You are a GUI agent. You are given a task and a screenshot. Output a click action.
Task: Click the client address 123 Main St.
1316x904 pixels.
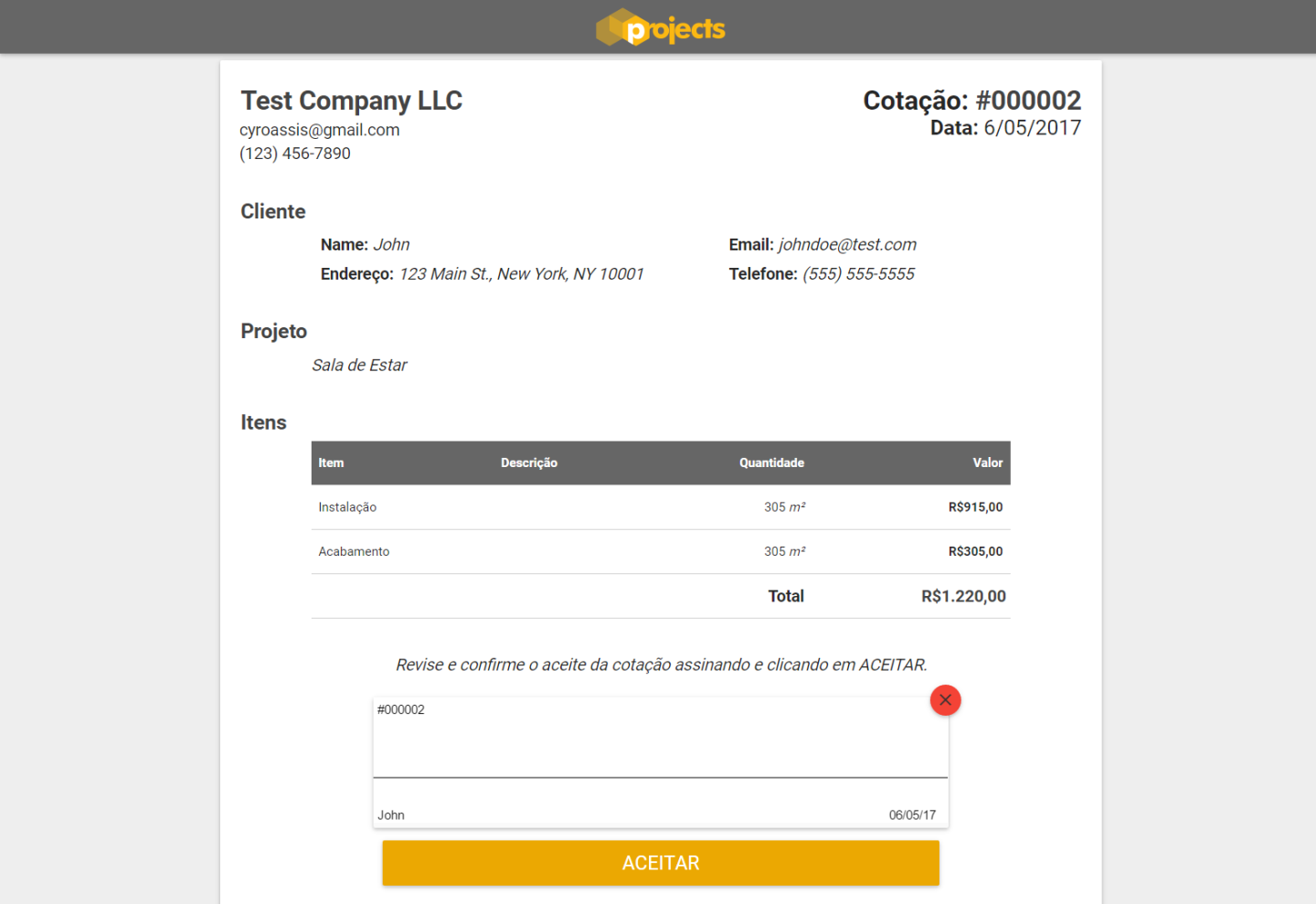pos(521,274)
